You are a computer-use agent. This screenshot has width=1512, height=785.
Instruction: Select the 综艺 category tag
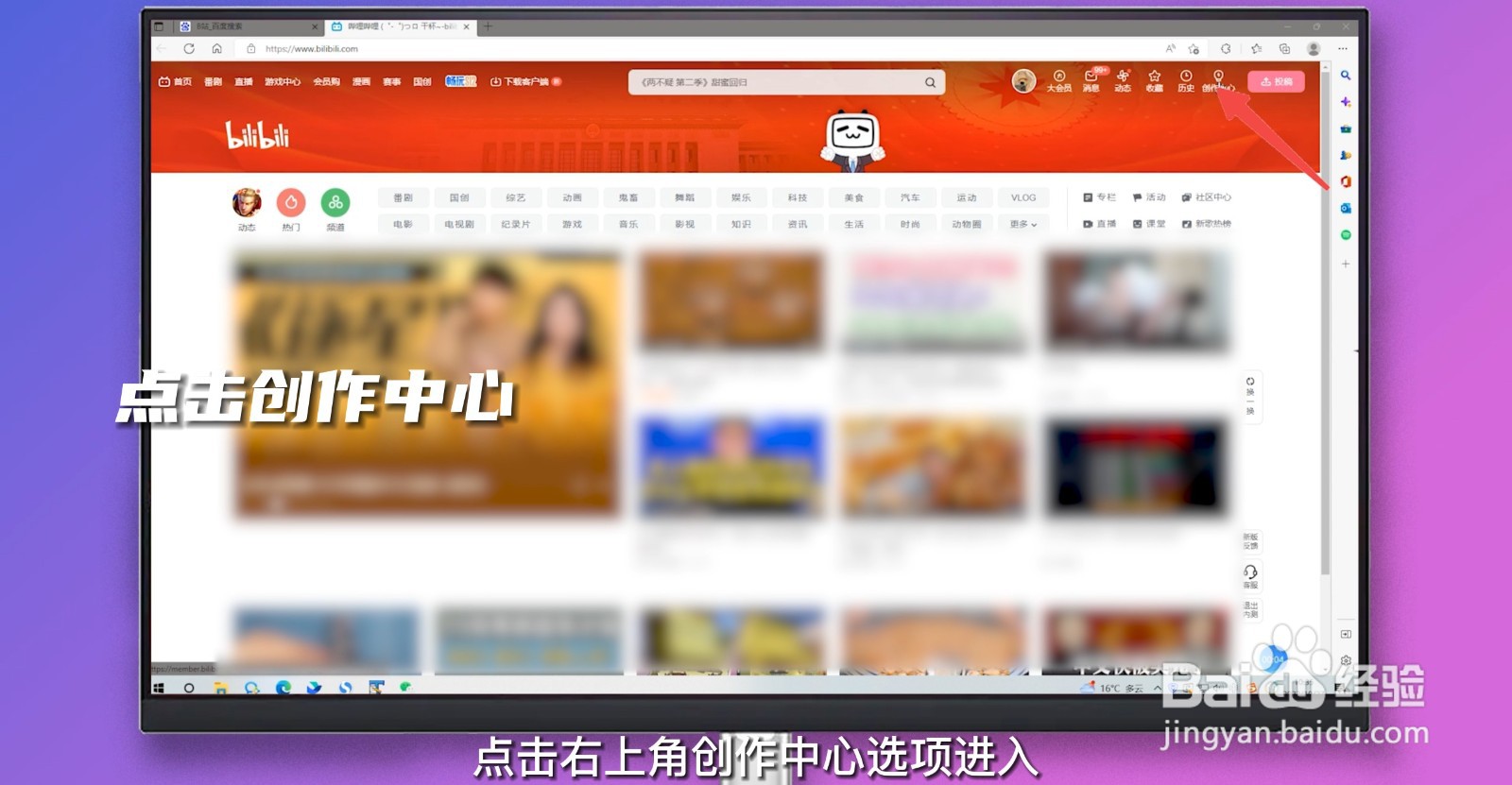515,197
